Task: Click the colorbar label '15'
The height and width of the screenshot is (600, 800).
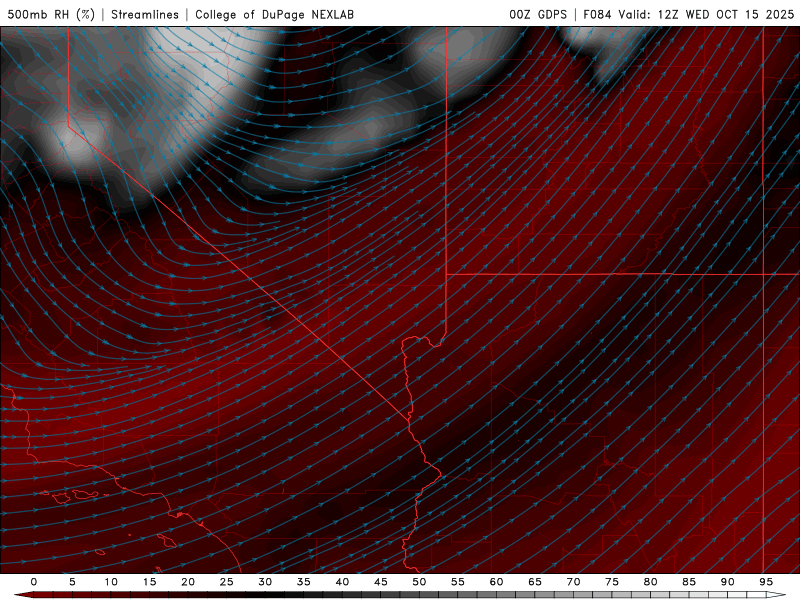Action: pos(149,582)
